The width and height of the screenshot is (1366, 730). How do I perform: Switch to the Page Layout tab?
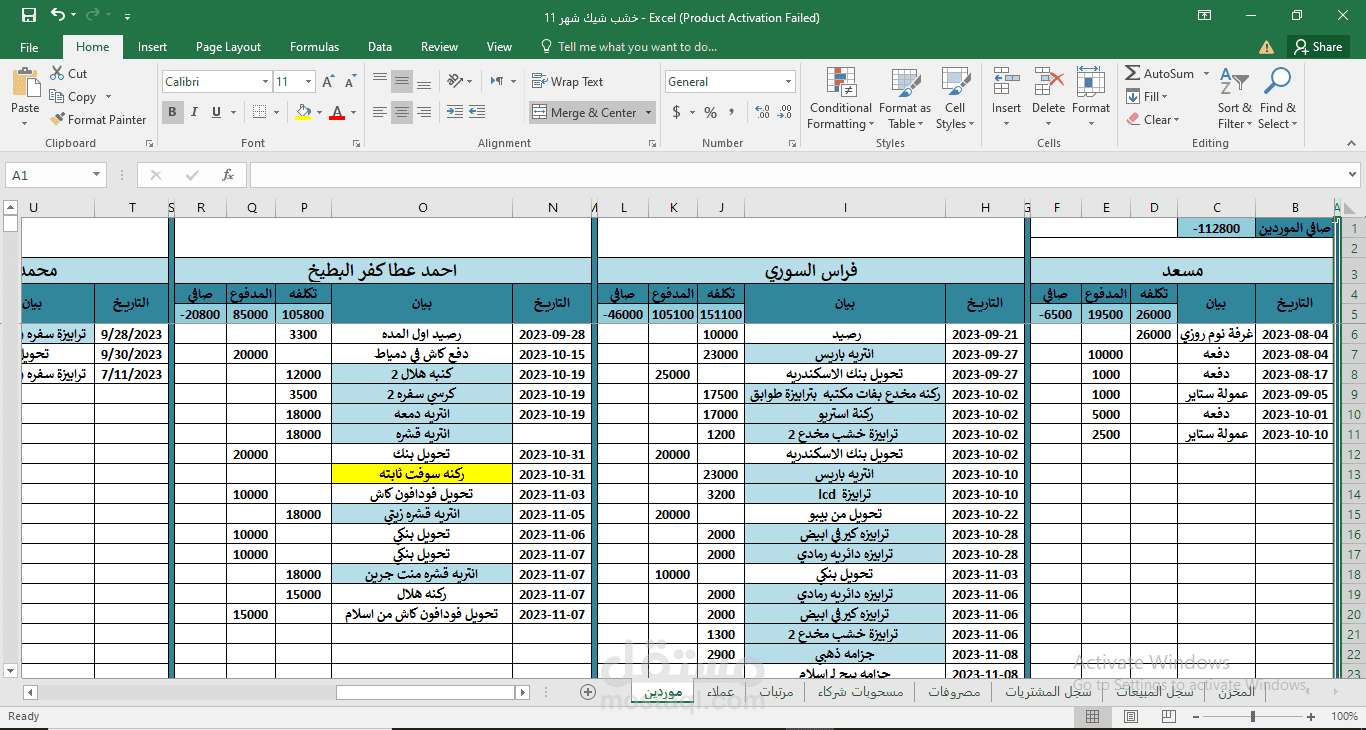228,47
